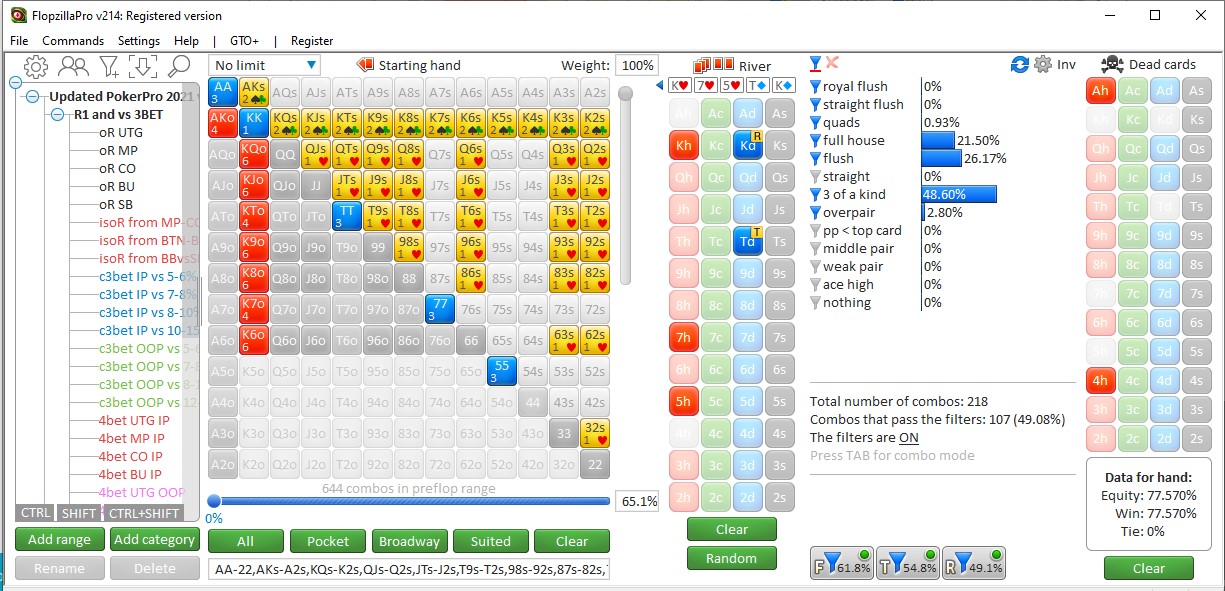Open the settings gear above the range tree
The height and width of the screenshot is (591, 1225).
coord(36,67)
